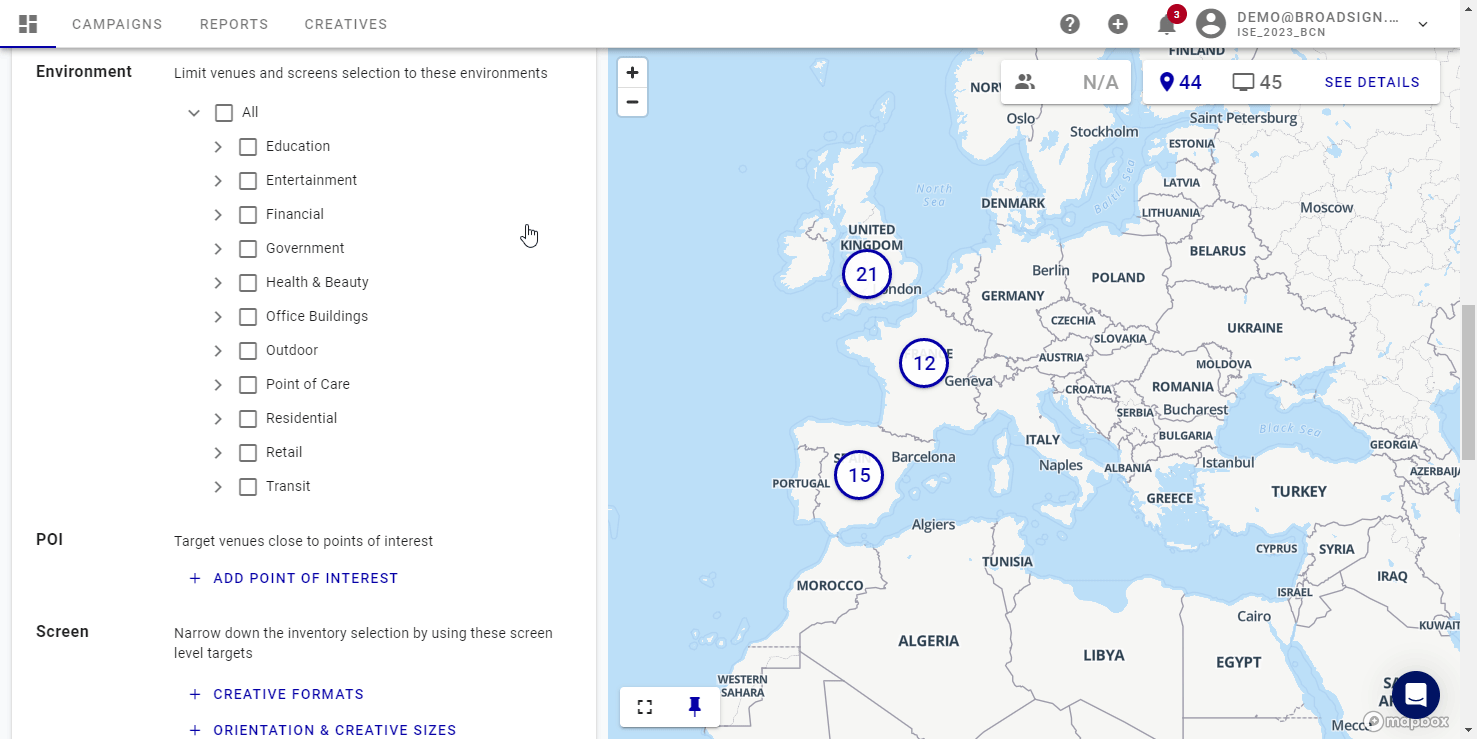
Task: Open the account dropdown next to DEMO@BROADSIGN
Action: click(1424, 23)
